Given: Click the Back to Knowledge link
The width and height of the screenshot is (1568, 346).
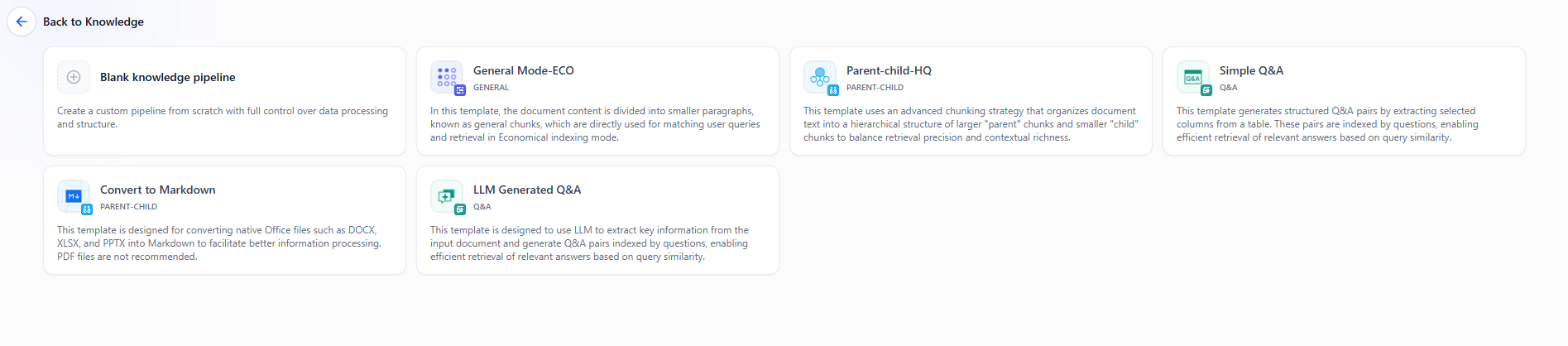Looking at the screenshot, I should [x=94, y=22].
